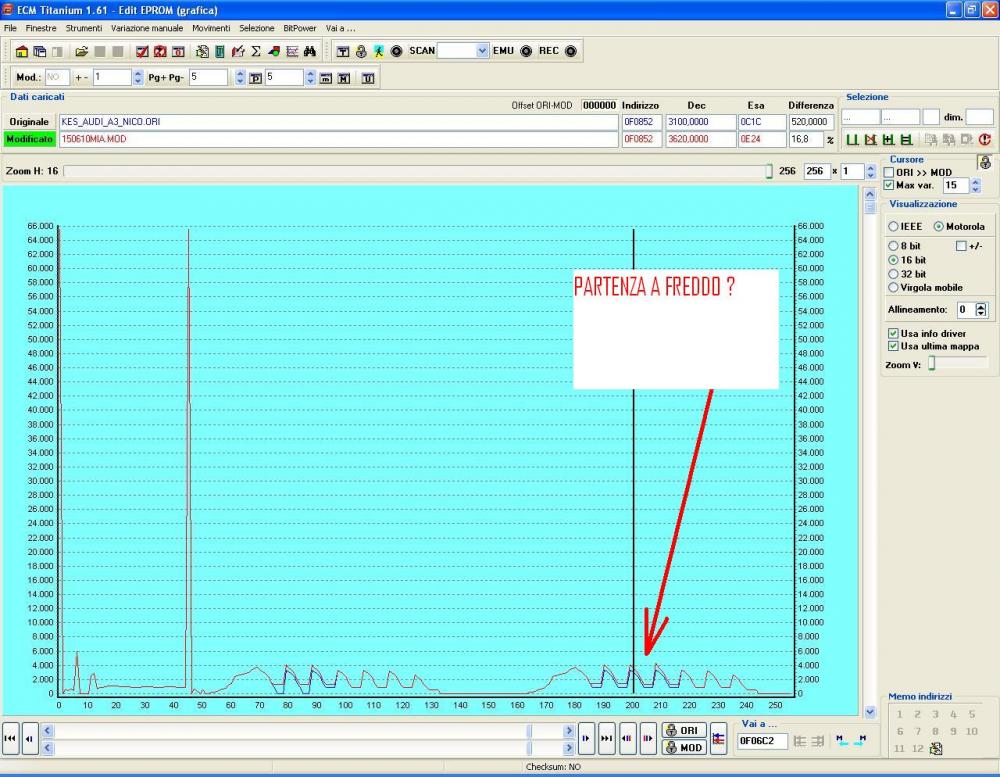Viewport: 1000px width, 777px height.
Task: Click the open folder icon in toolbar
Action: click(82, 51)
